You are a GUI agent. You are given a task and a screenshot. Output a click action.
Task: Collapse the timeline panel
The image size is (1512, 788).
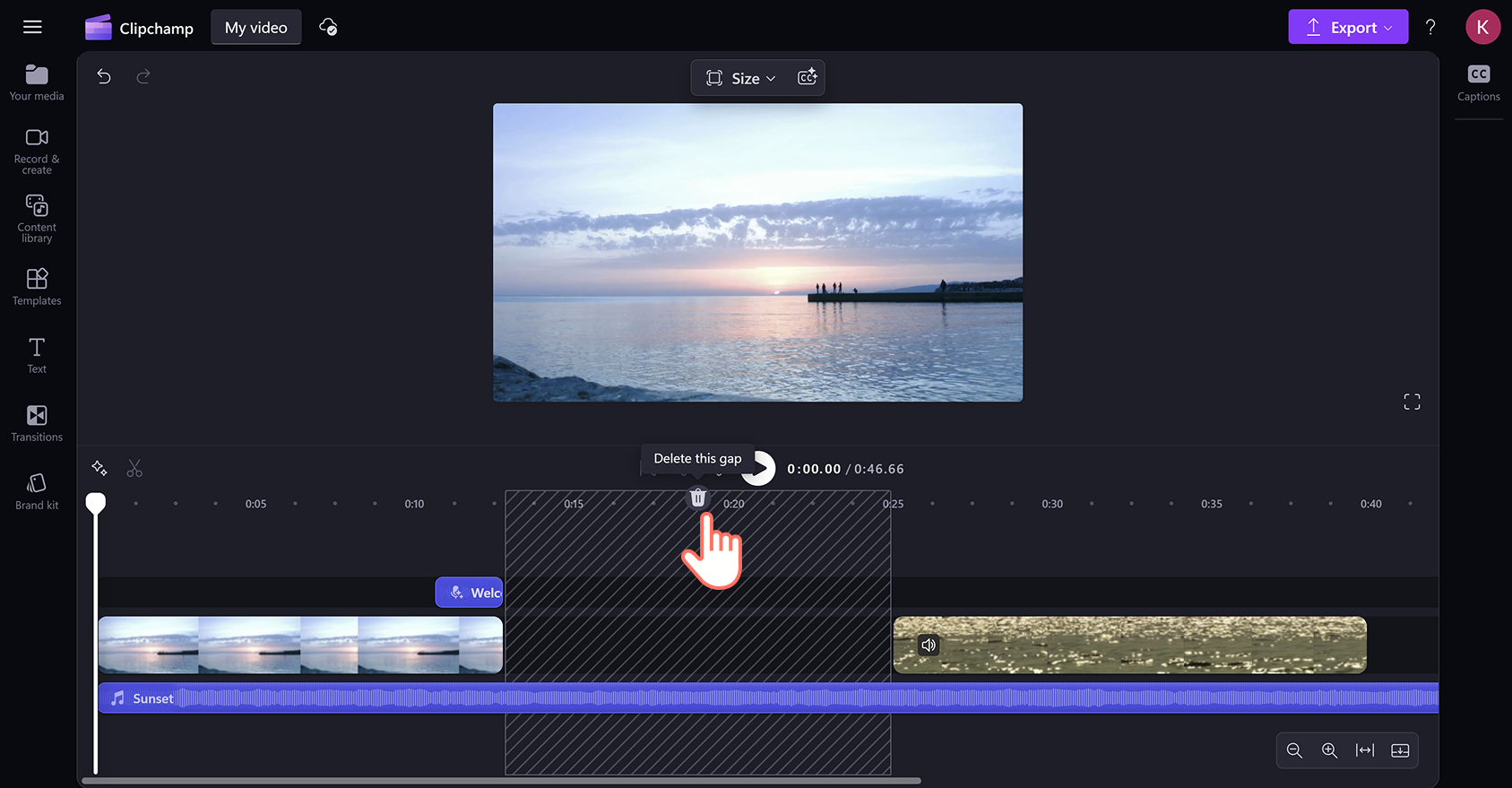pyautogui.click(x=1400, y=750)
